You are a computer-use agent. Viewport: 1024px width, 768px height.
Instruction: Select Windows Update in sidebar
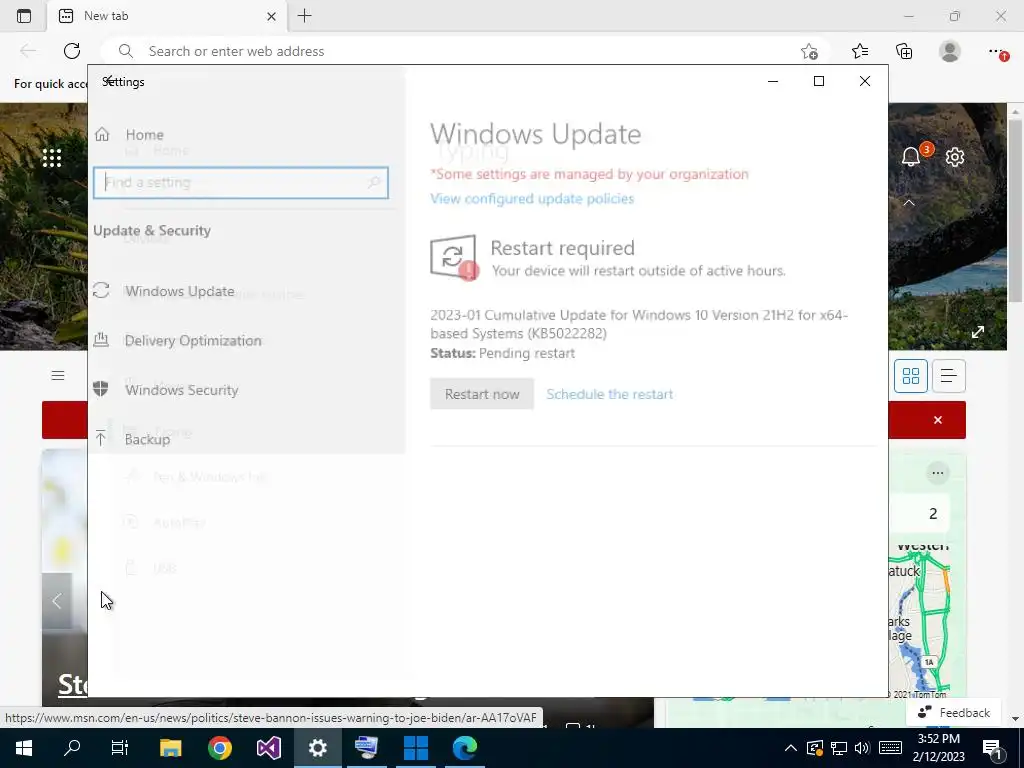click(180, 291)
